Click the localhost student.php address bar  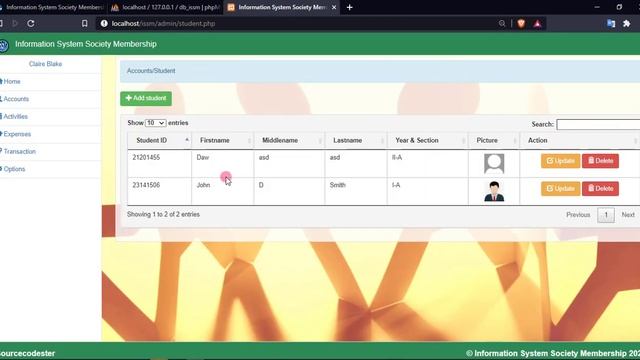[x=163, y=24]
